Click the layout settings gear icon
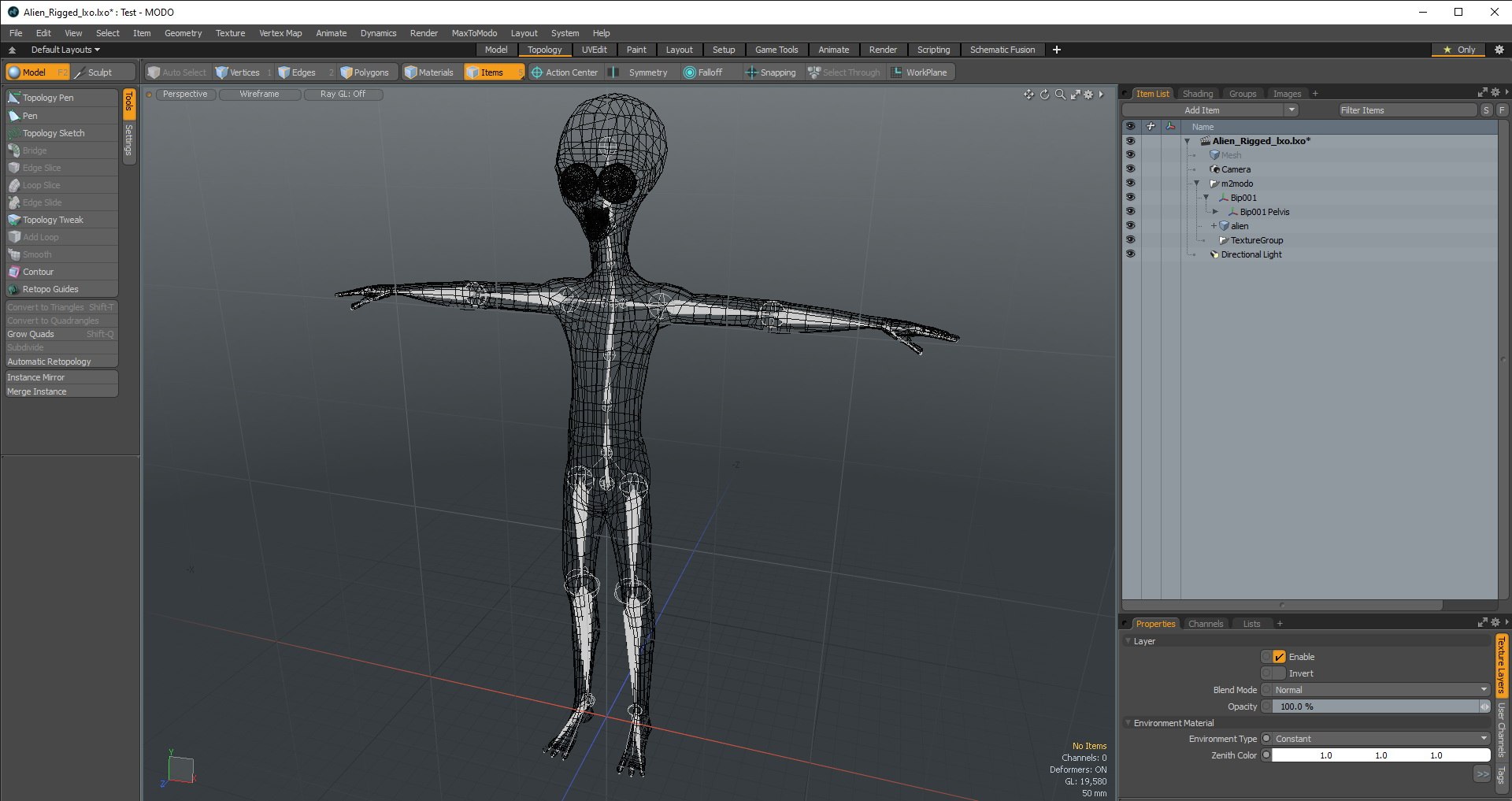1512x801 pixels. tap(1499, 50)
